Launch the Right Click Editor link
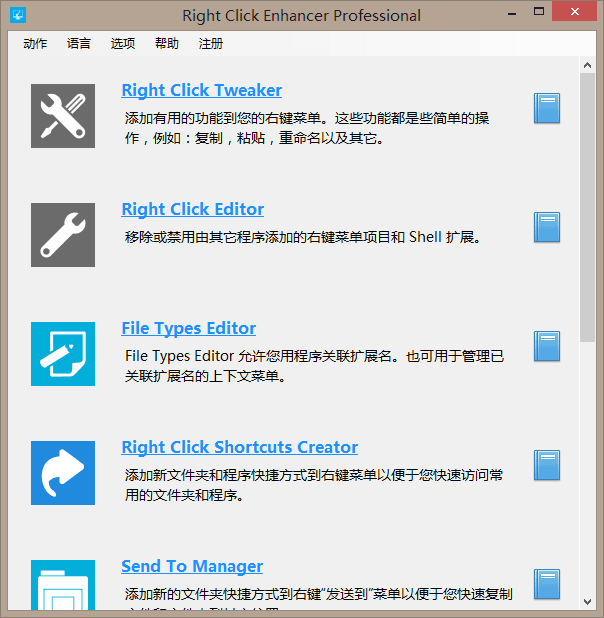Image resolution: width=604 pixels, height=618 pixels. point(192,209)
